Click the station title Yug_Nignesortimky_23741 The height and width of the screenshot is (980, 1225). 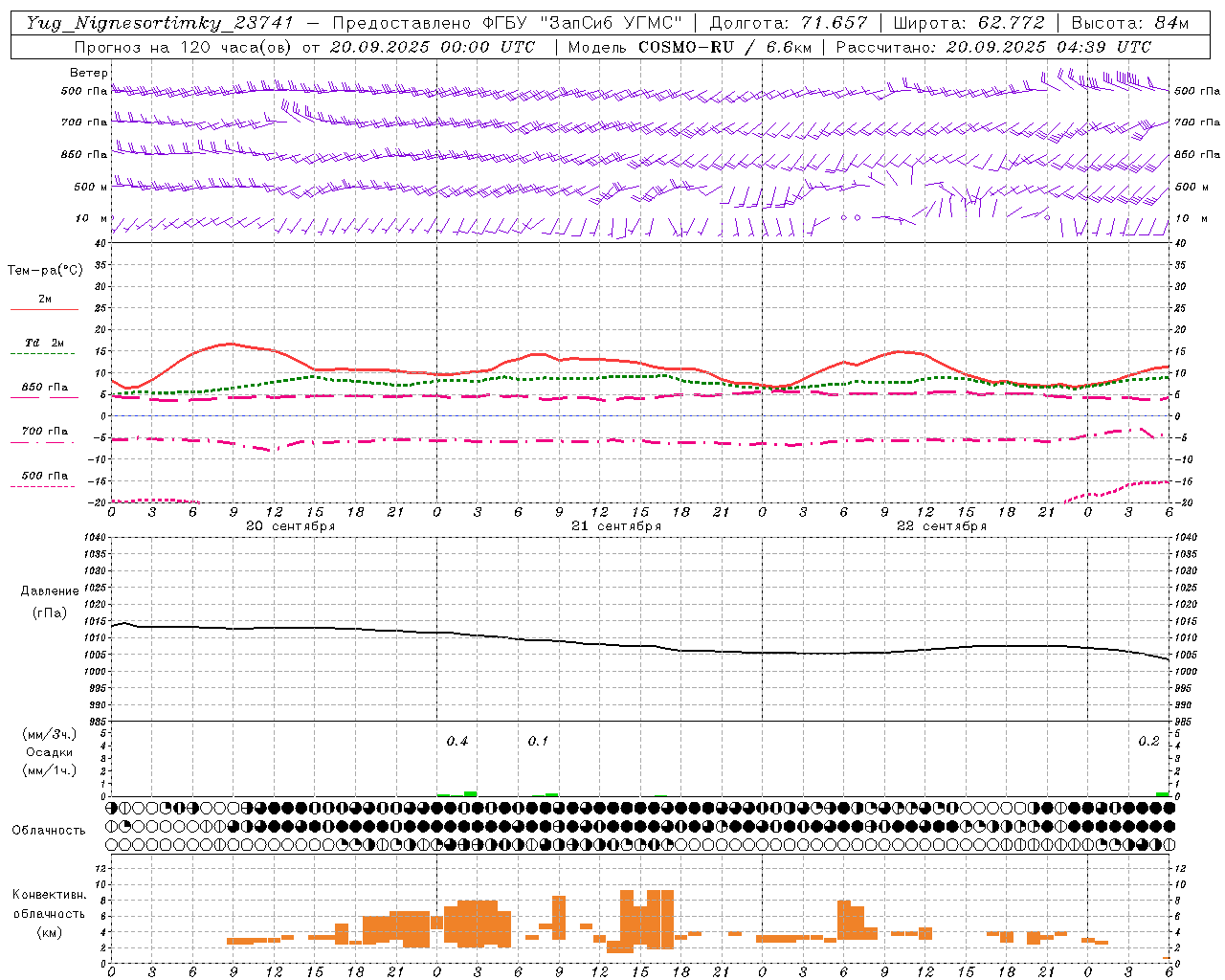(160, 23)
